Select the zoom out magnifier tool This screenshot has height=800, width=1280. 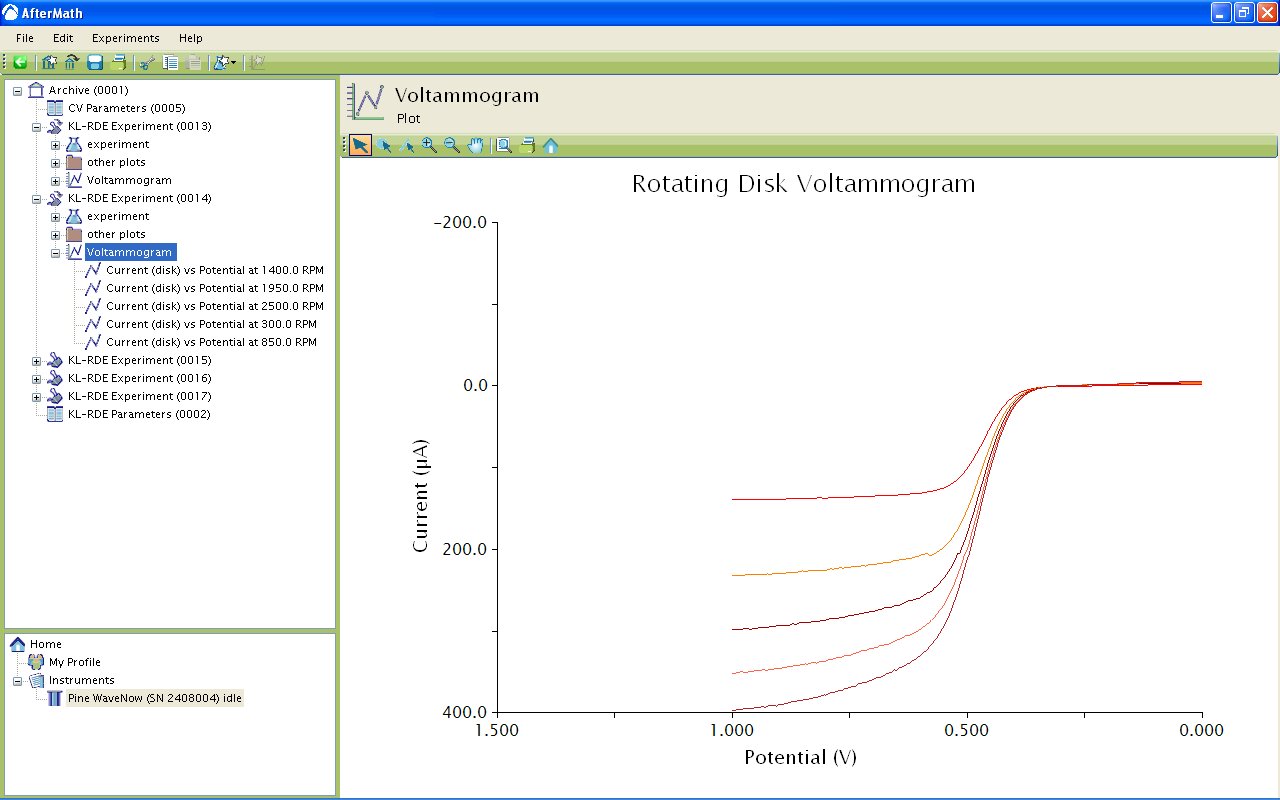(452, 145)
